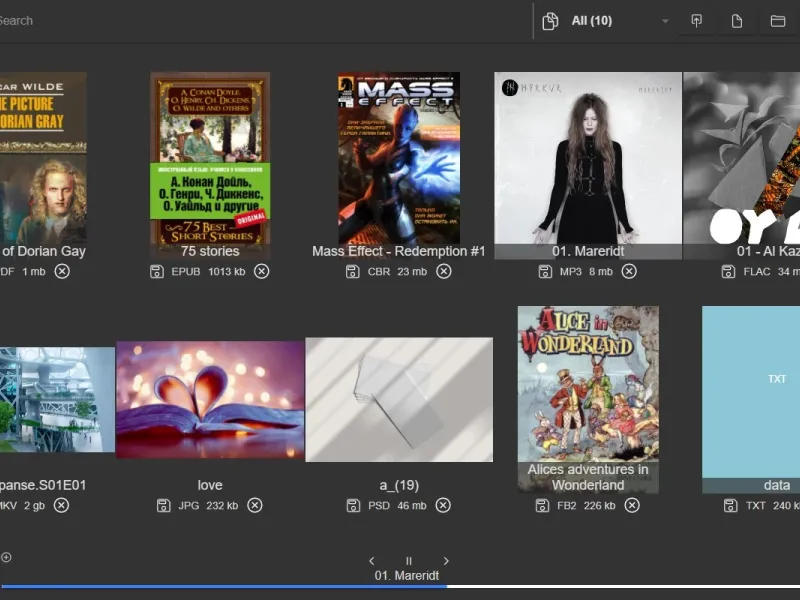
Task: Click the 'love' file name
Action: (210, 485)
